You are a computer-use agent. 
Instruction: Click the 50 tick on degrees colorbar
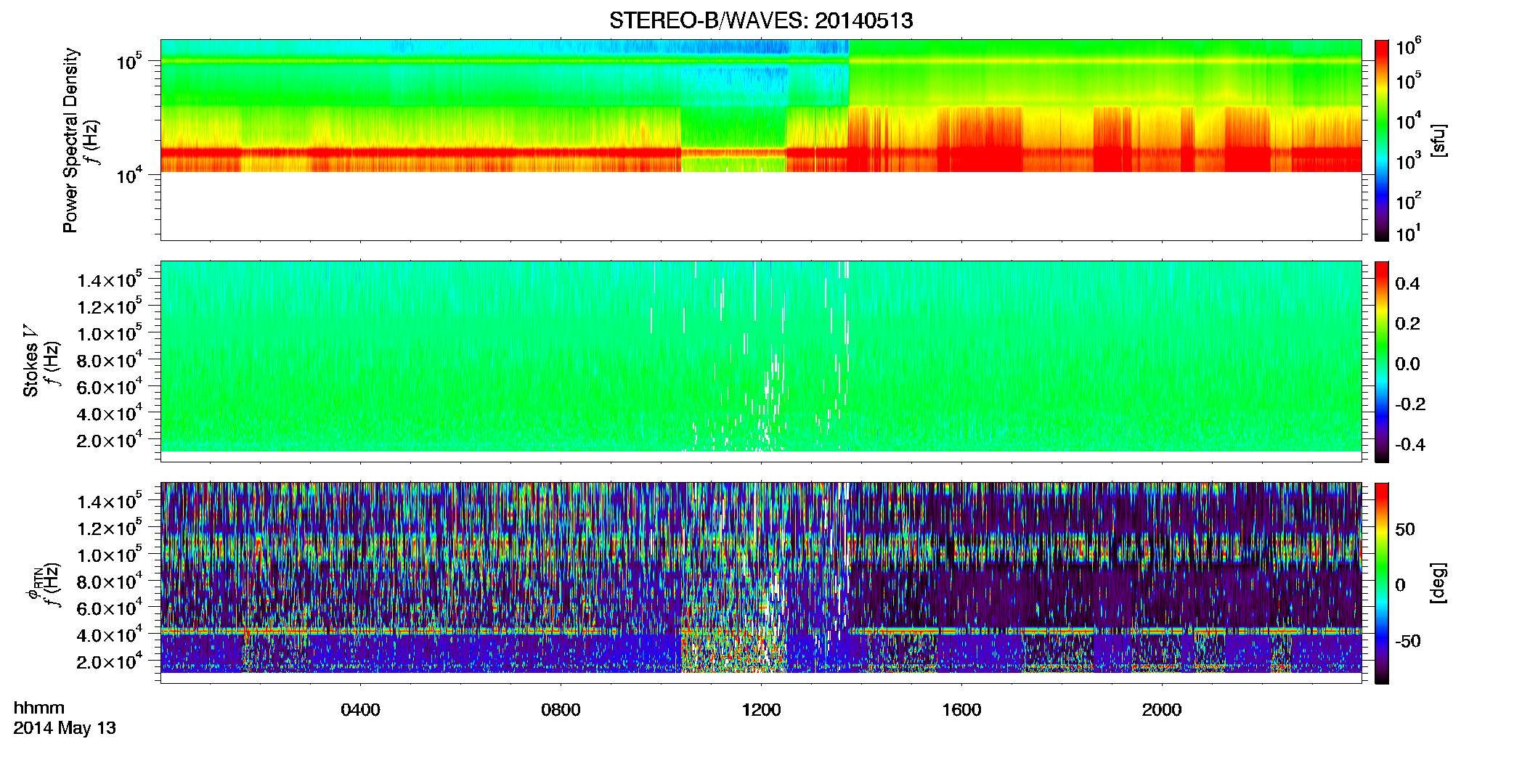[x=1405, y=529]
